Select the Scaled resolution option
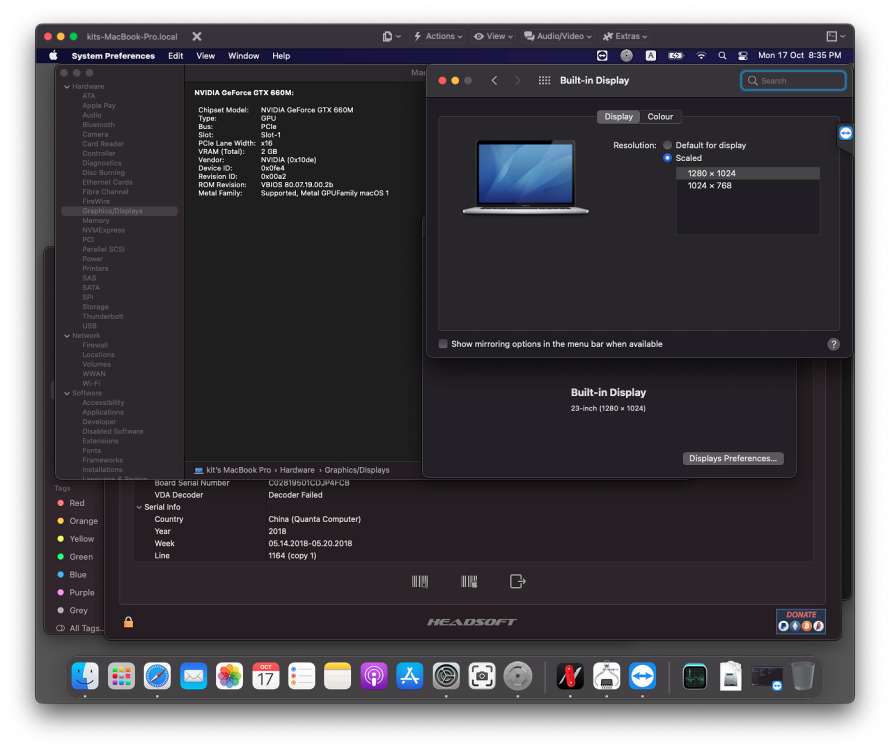The image size is (890, 750). 668,158
